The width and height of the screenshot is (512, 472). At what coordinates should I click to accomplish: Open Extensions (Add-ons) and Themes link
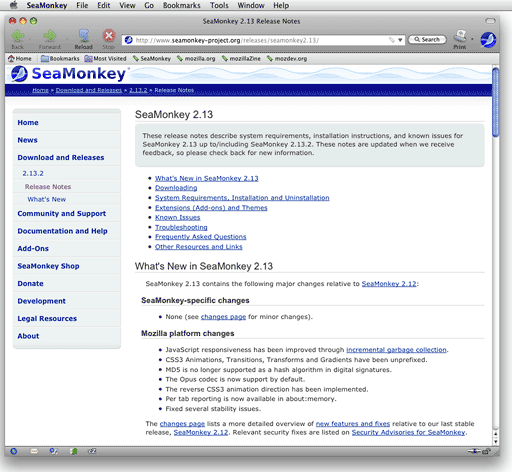(211, 208)
